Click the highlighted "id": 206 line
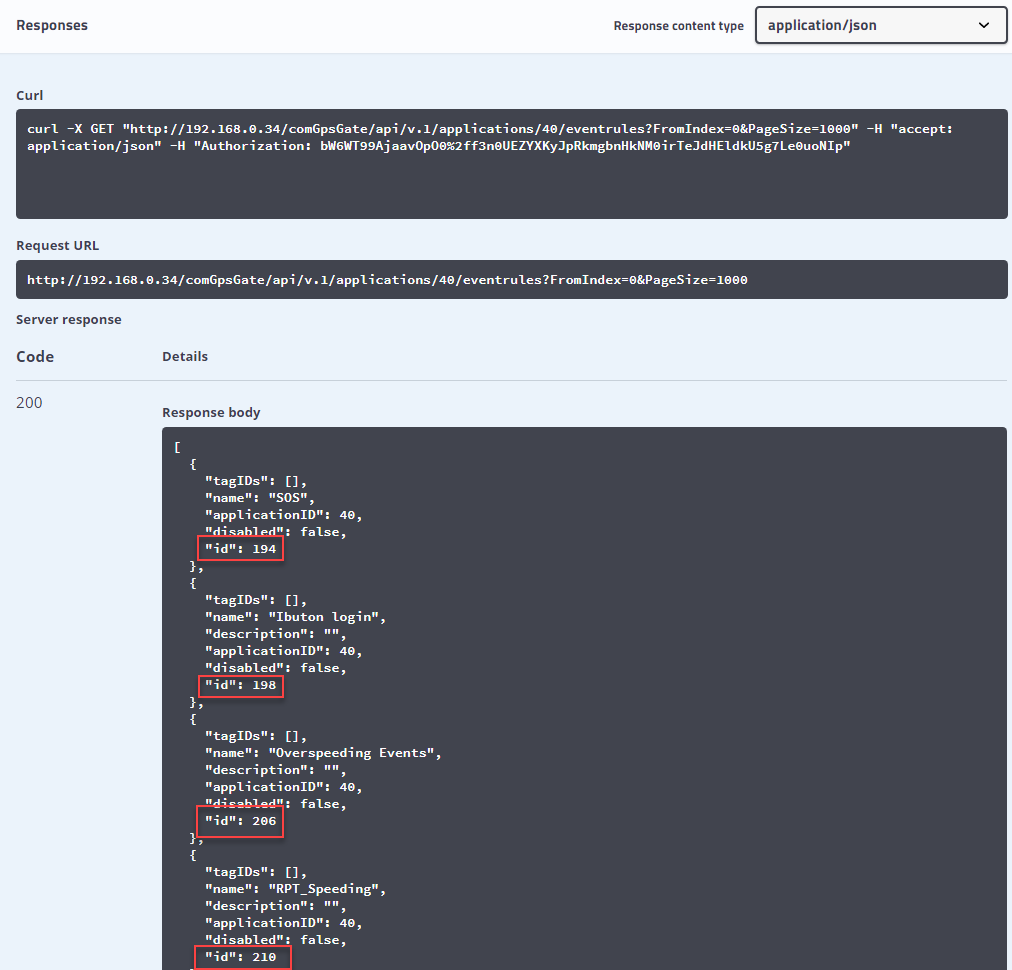The image size is (1012, 970). coord(240,821)
